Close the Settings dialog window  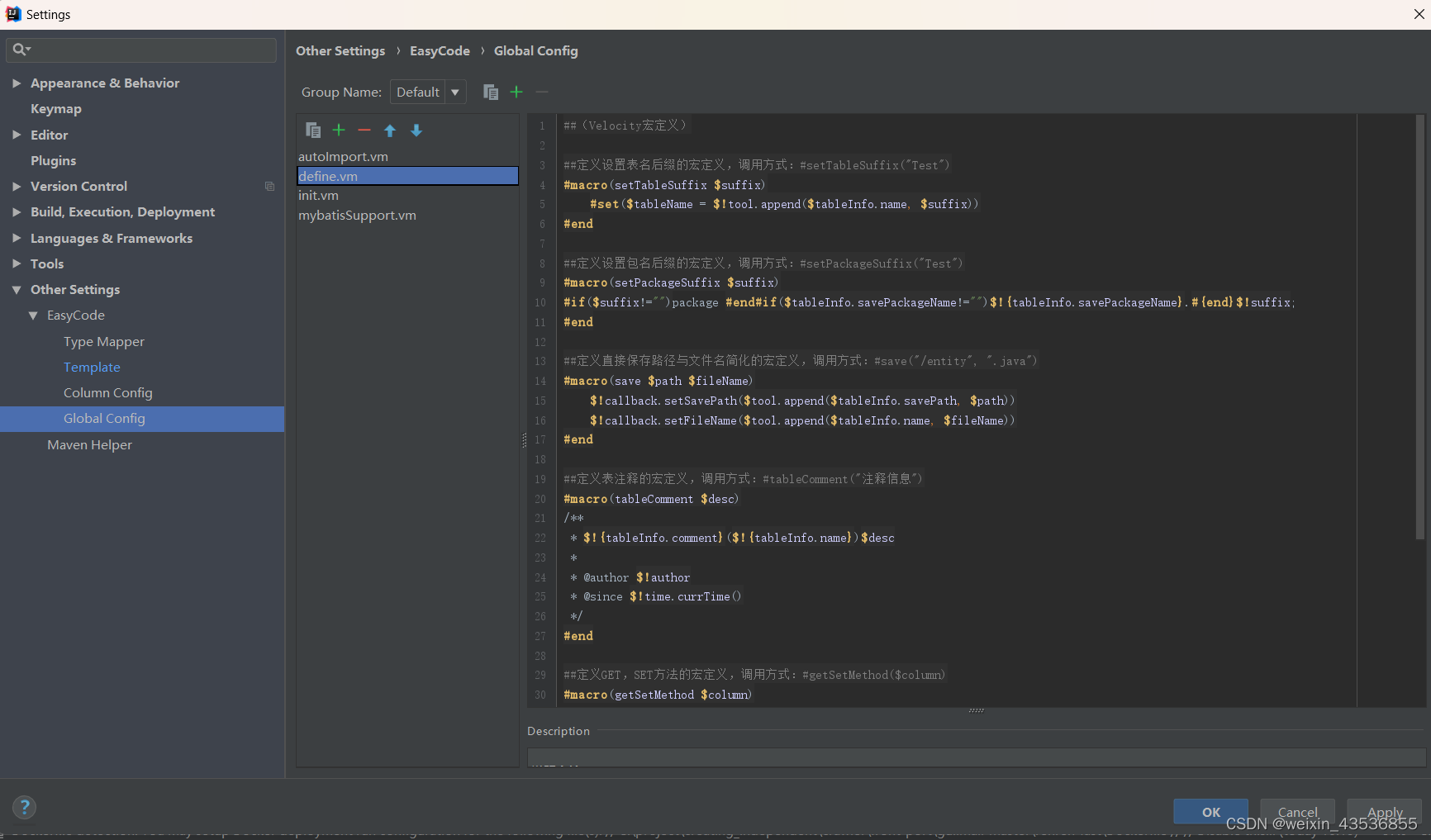click(1419, 14)
